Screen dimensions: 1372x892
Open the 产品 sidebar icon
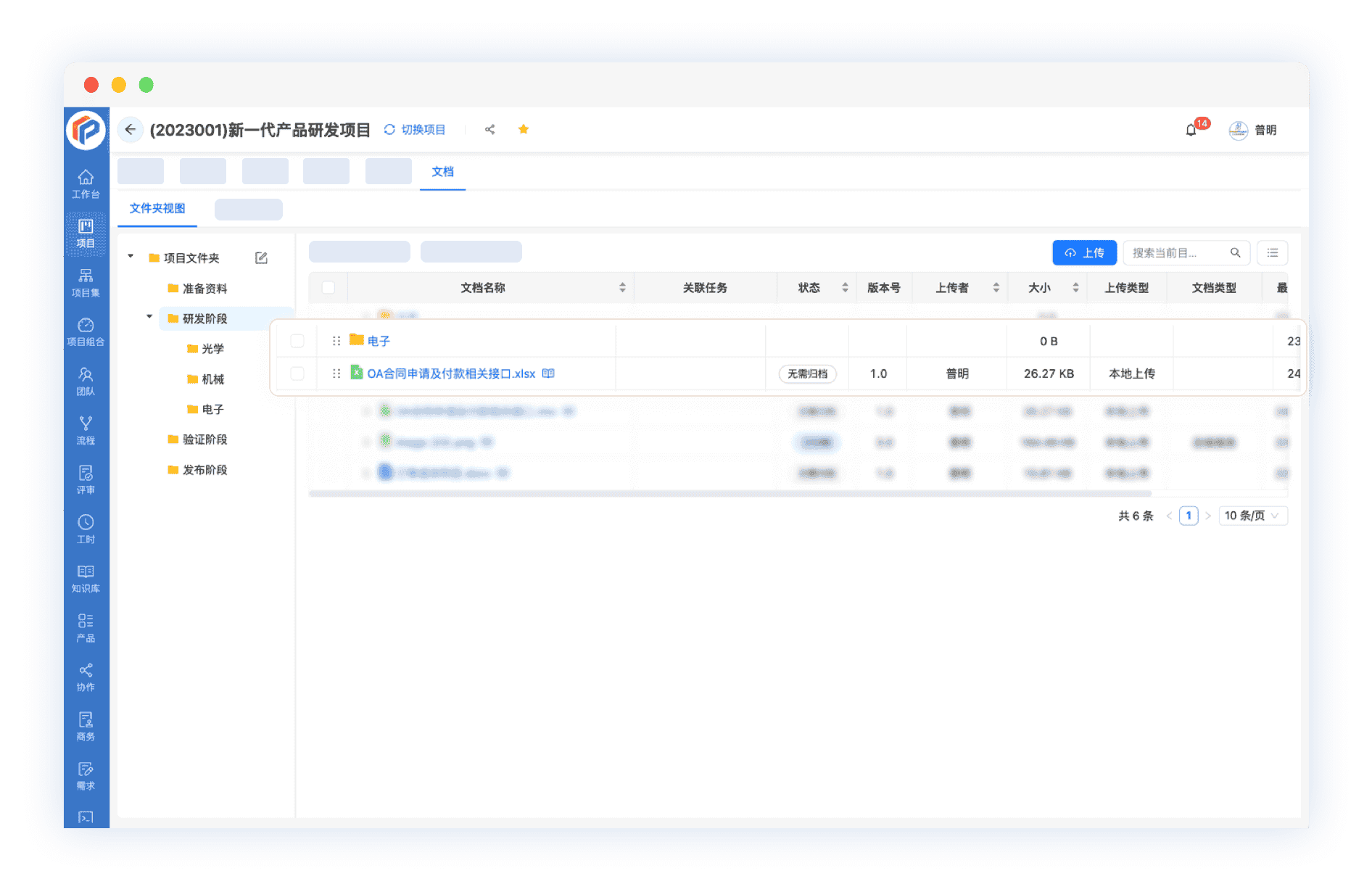click(86, 628)
